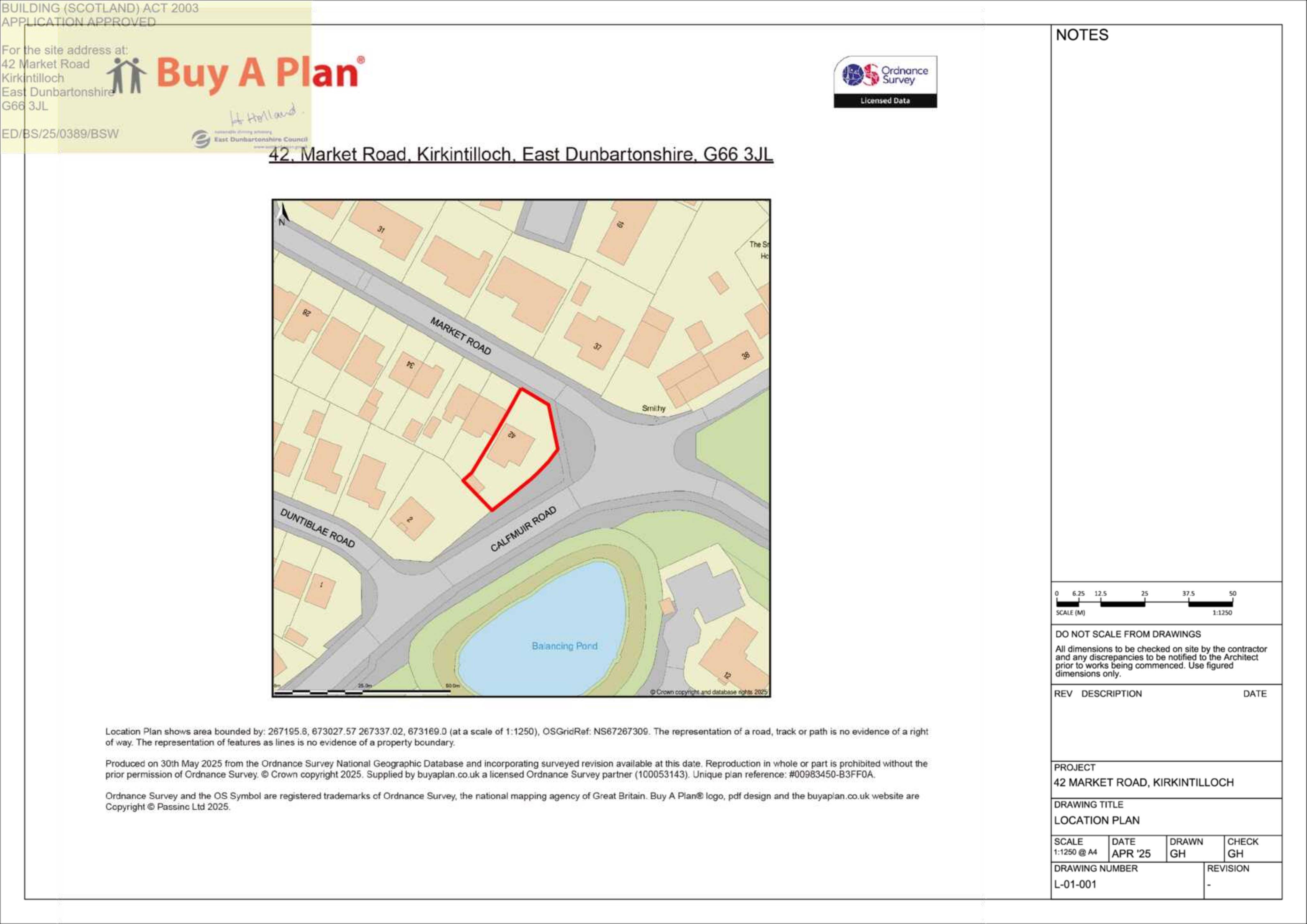Click the Ordnance Survey Licensed Data logo

click(885, 81)
